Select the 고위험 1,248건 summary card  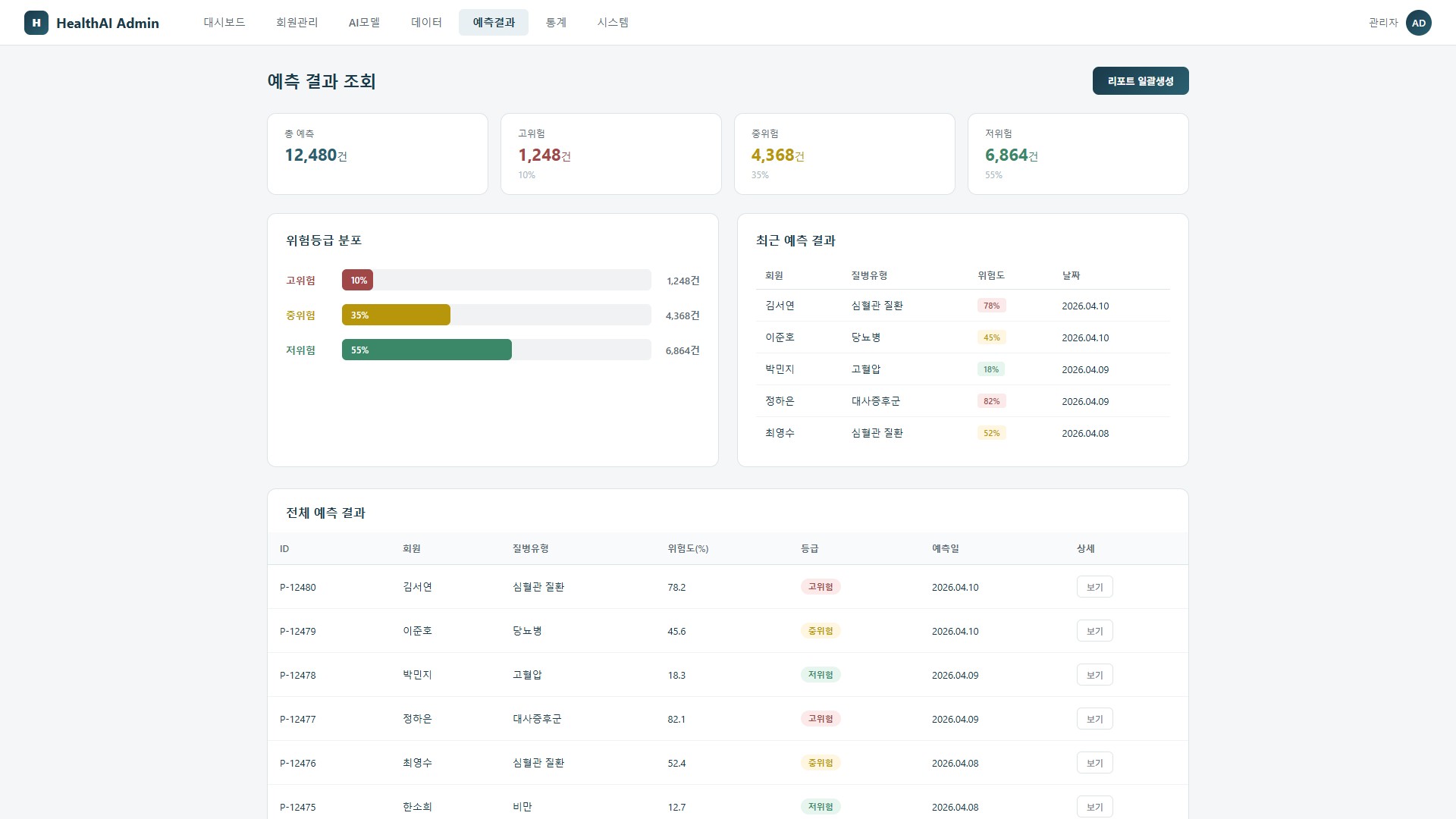[x=611, y=154]
